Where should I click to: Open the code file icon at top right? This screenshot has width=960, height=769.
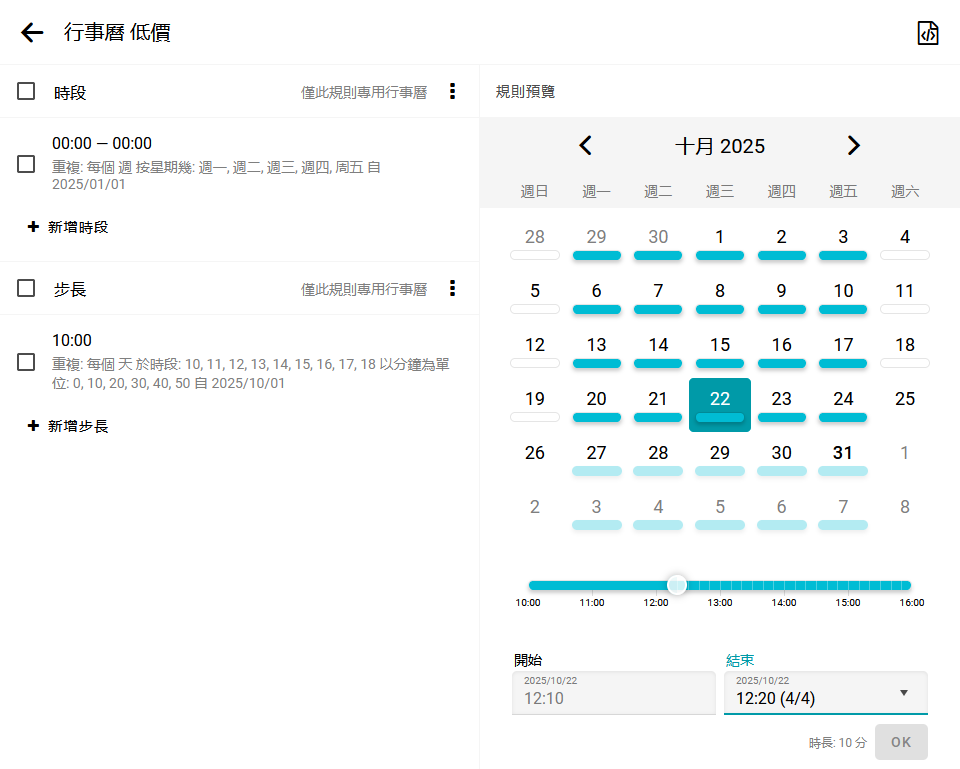pyautogui.click(x=928, y=33)
